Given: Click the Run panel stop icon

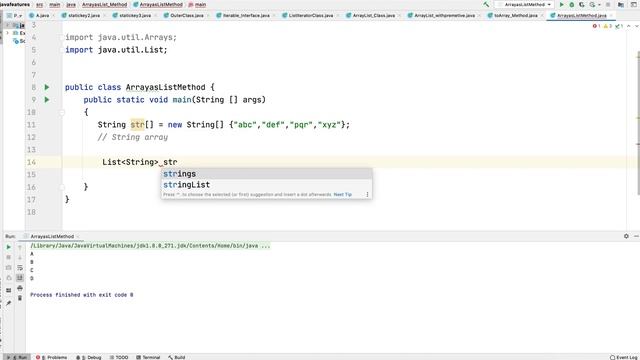Looking at the screenshot, I should [9, 258].
